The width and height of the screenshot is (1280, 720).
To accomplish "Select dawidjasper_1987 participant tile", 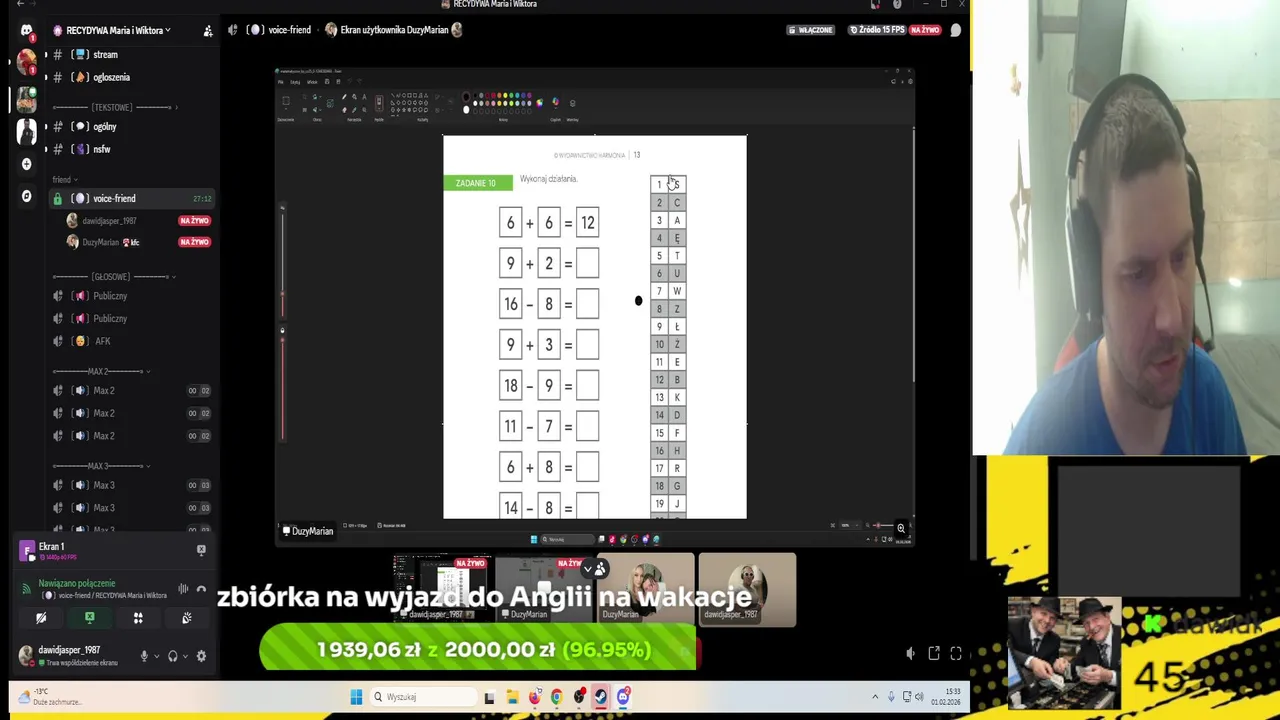I will (x=747, y=590).
